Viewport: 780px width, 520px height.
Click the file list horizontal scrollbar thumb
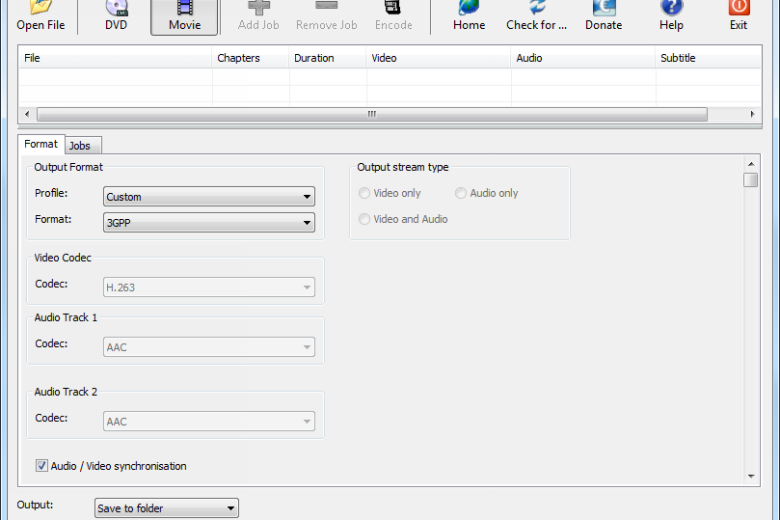(372, 114)
